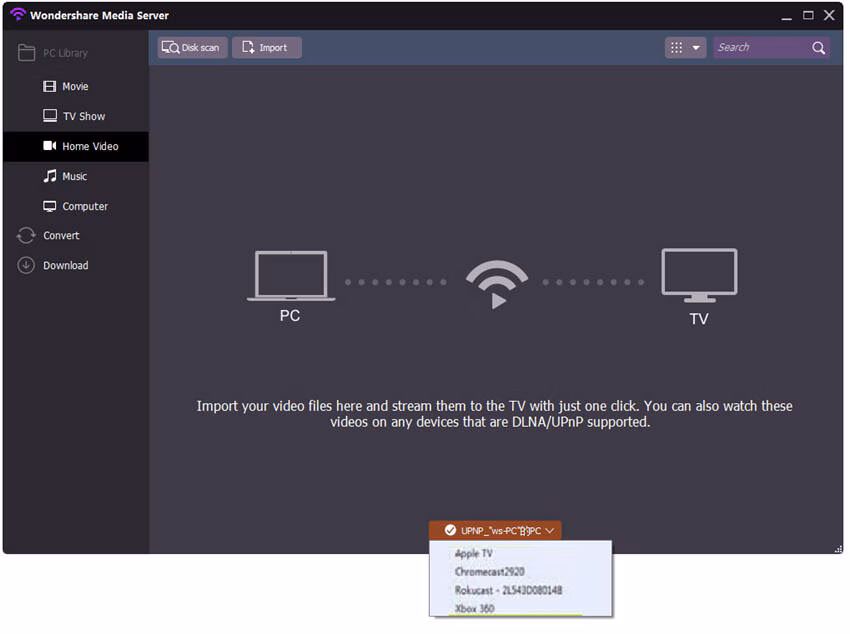Maximize the Media Server window
The image size is (850, 634).
pyautogui.click(x=808, y=15)
